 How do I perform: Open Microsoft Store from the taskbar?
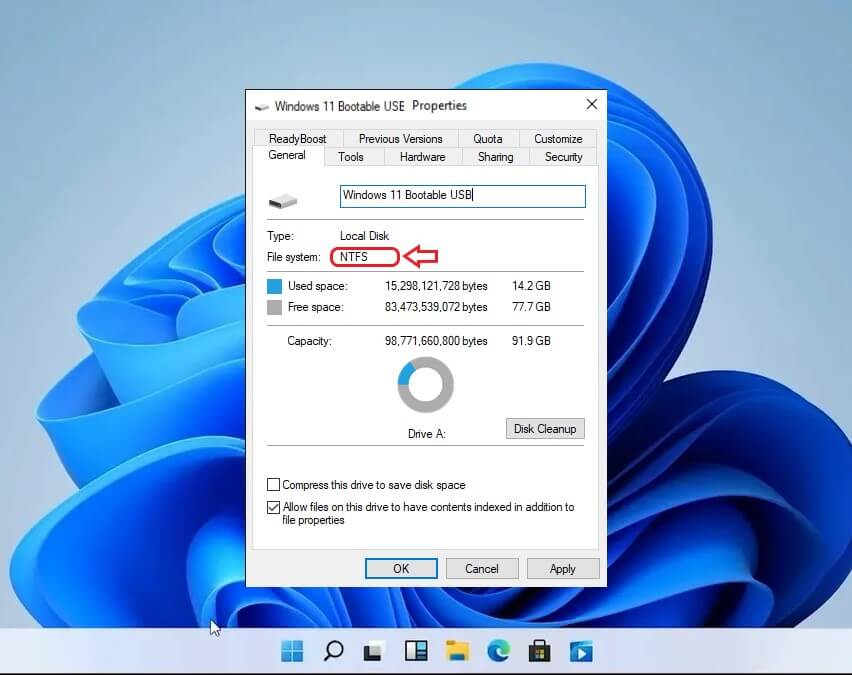click(540, 650)
